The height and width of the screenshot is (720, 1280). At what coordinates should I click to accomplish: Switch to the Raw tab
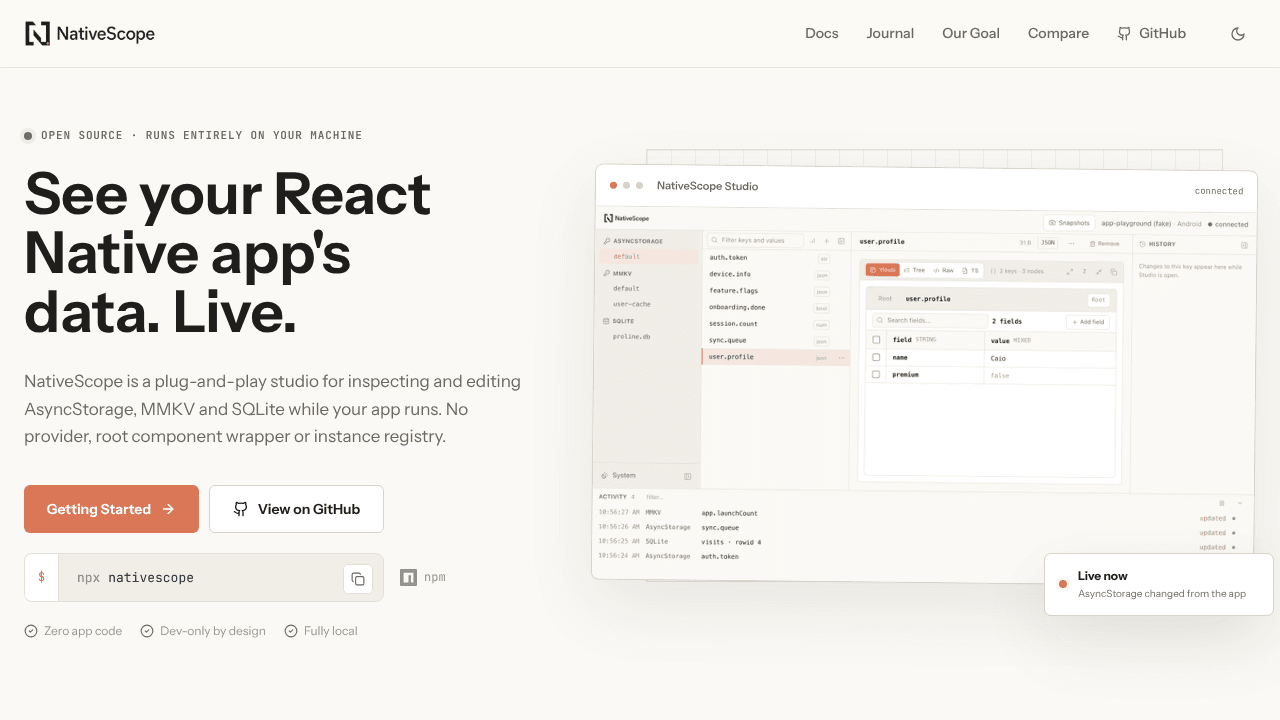pos(943,270)
